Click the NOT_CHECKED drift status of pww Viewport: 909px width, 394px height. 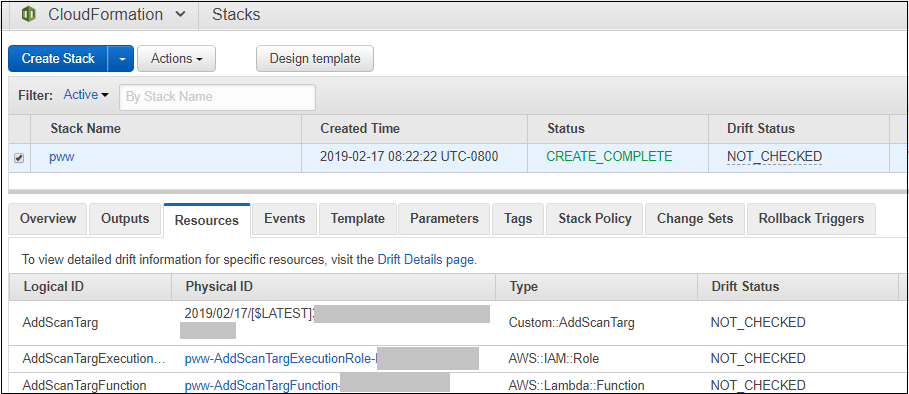[775, 156]
